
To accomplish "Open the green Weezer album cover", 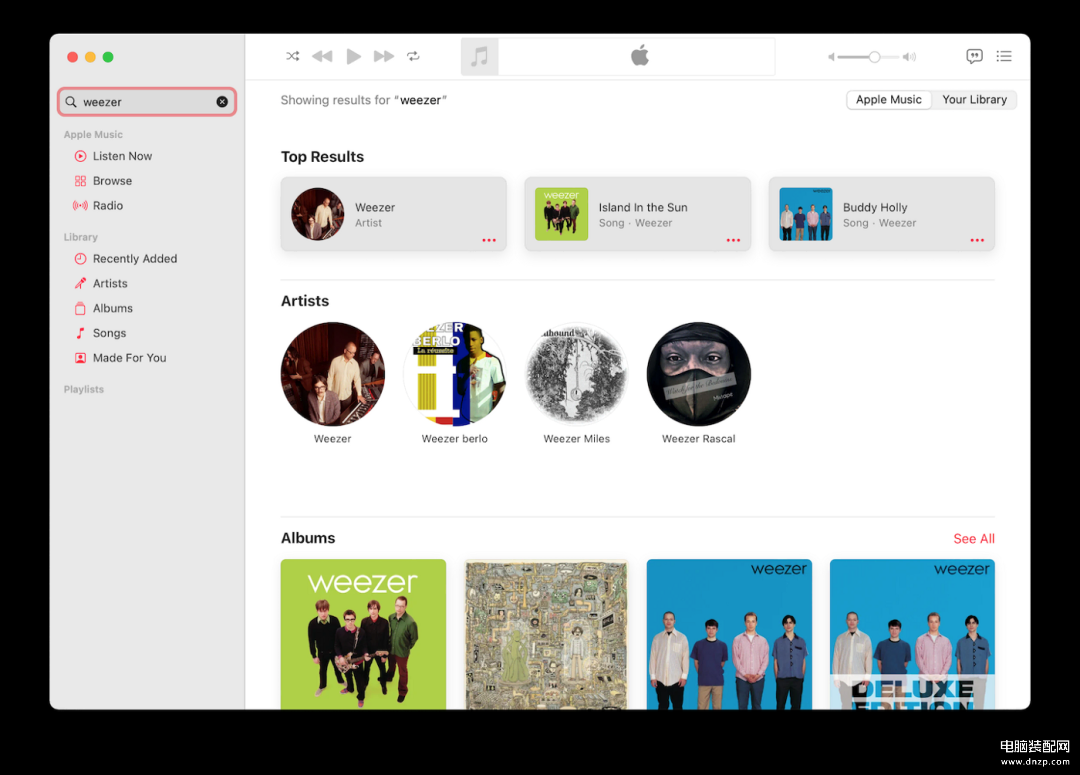I will [x=364, y=634].
